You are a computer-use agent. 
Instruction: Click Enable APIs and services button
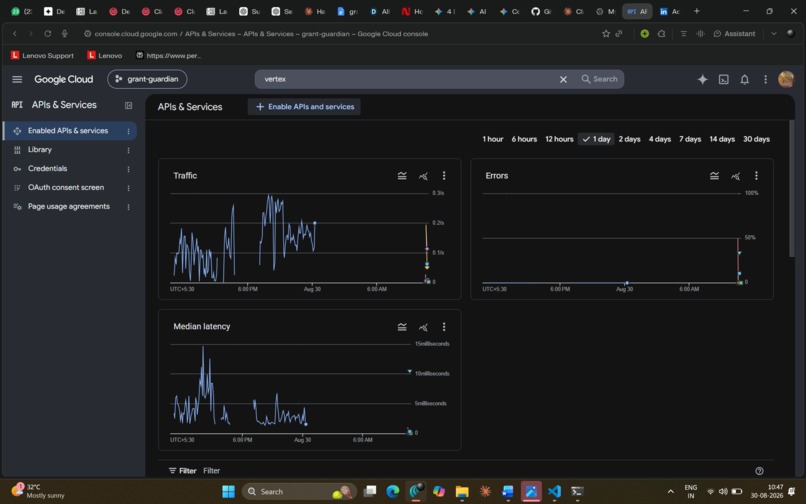click(304, 106)
